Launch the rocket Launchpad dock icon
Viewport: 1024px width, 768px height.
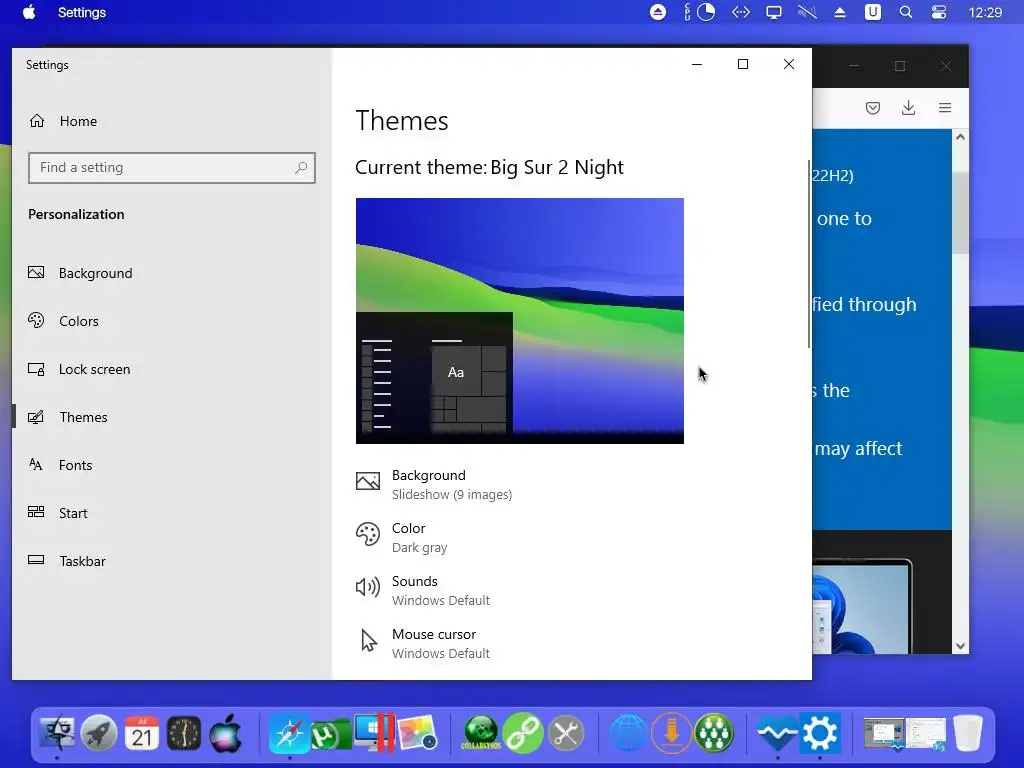99,733
